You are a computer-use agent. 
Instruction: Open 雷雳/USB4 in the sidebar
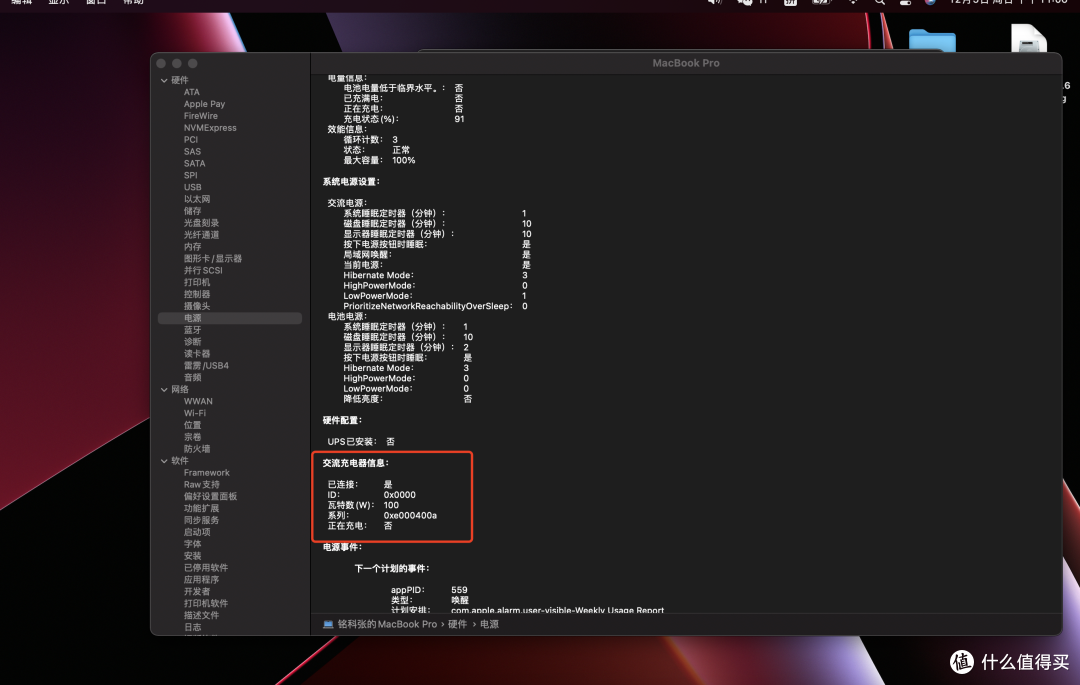(206, 366)
